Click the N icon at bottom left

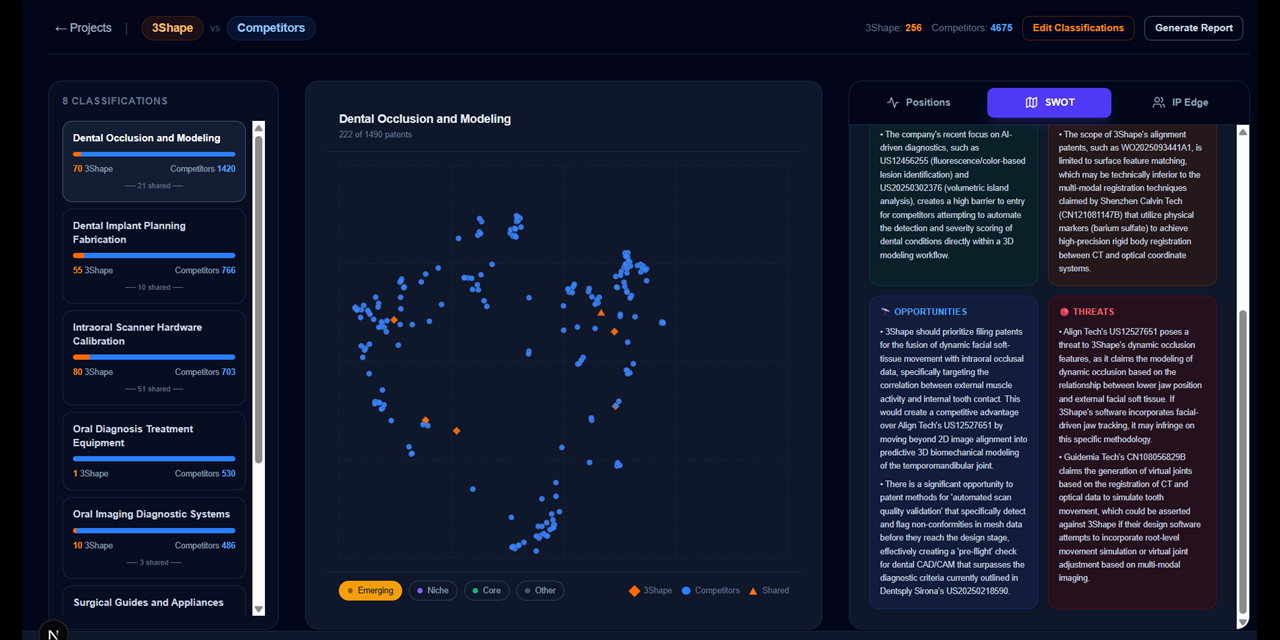click(x=52, y=632)
